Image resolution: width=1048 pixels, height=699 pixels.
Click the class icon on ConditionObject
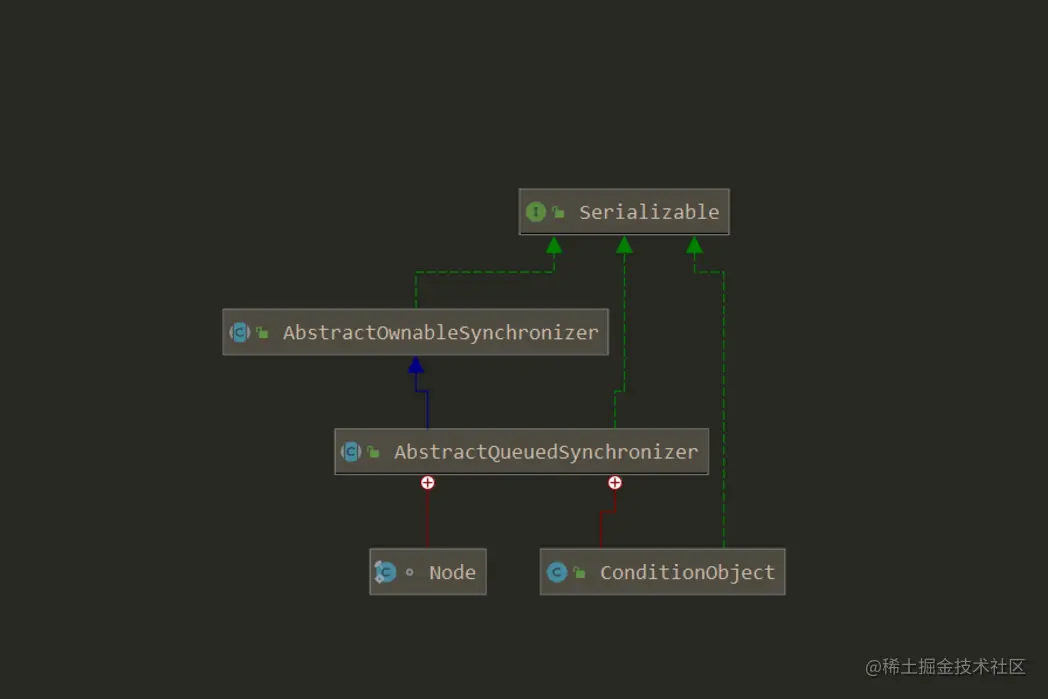coord(557,572)
